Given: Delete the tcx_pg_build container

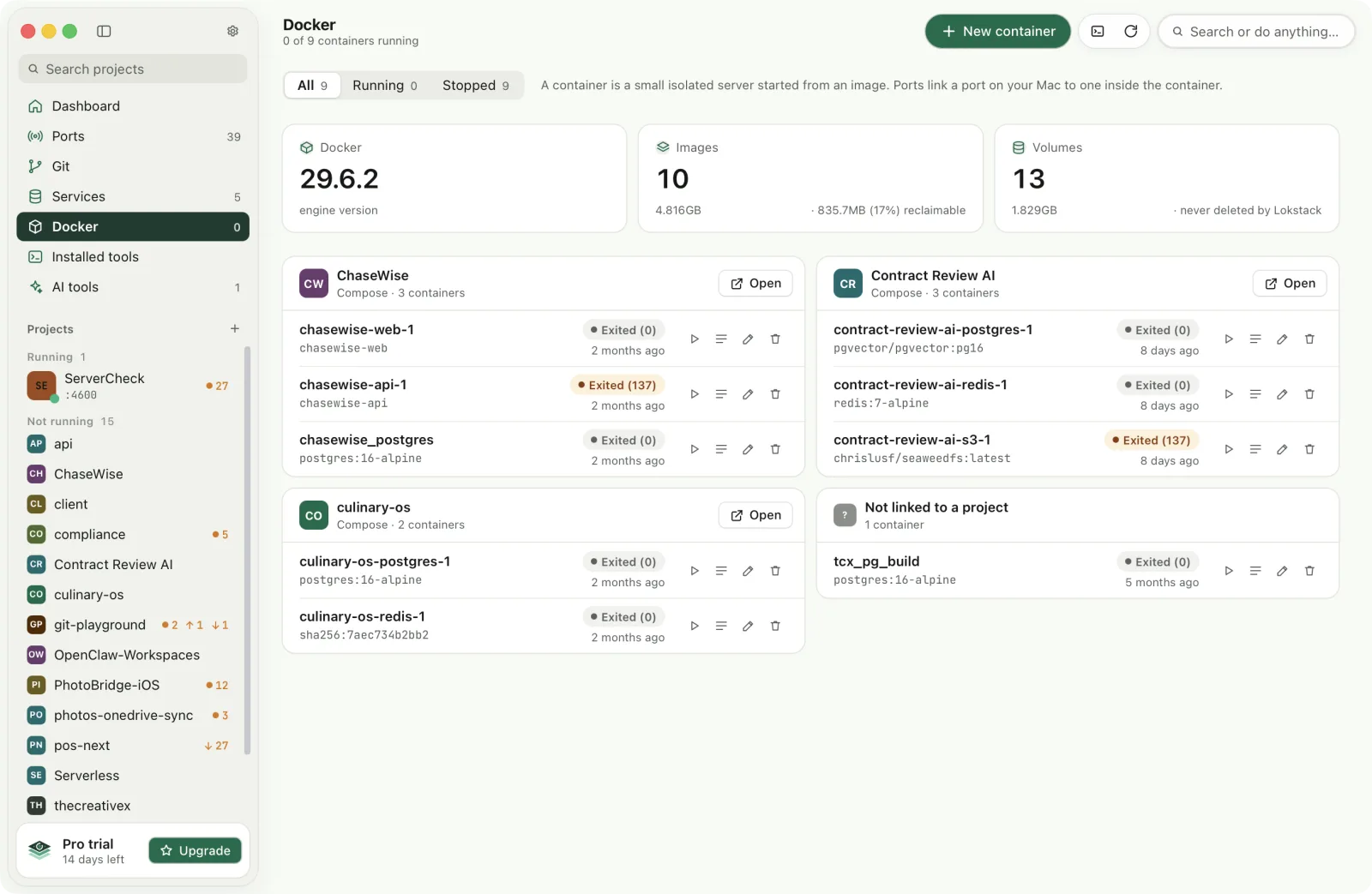Looking at the screenshot, I should point(1309,571).
